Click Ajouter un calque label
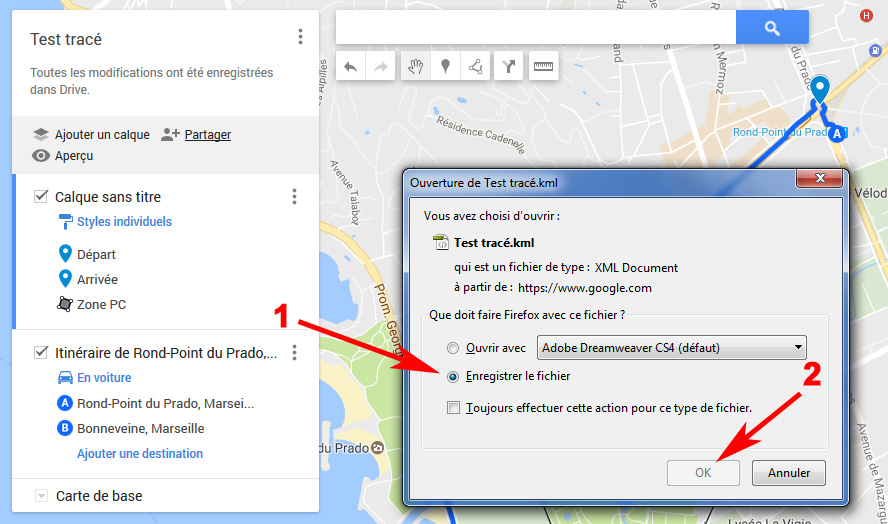888x524 pixels. (102, 135)
